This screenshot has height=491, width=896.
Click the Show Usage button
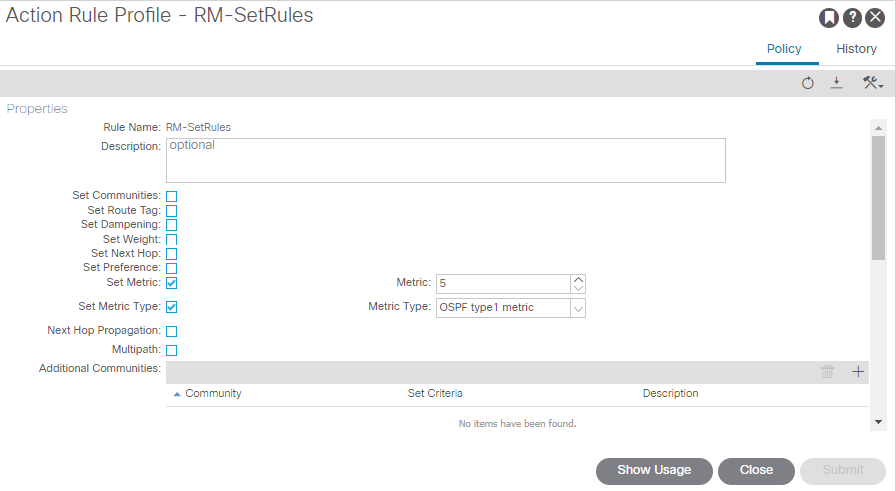654,470
